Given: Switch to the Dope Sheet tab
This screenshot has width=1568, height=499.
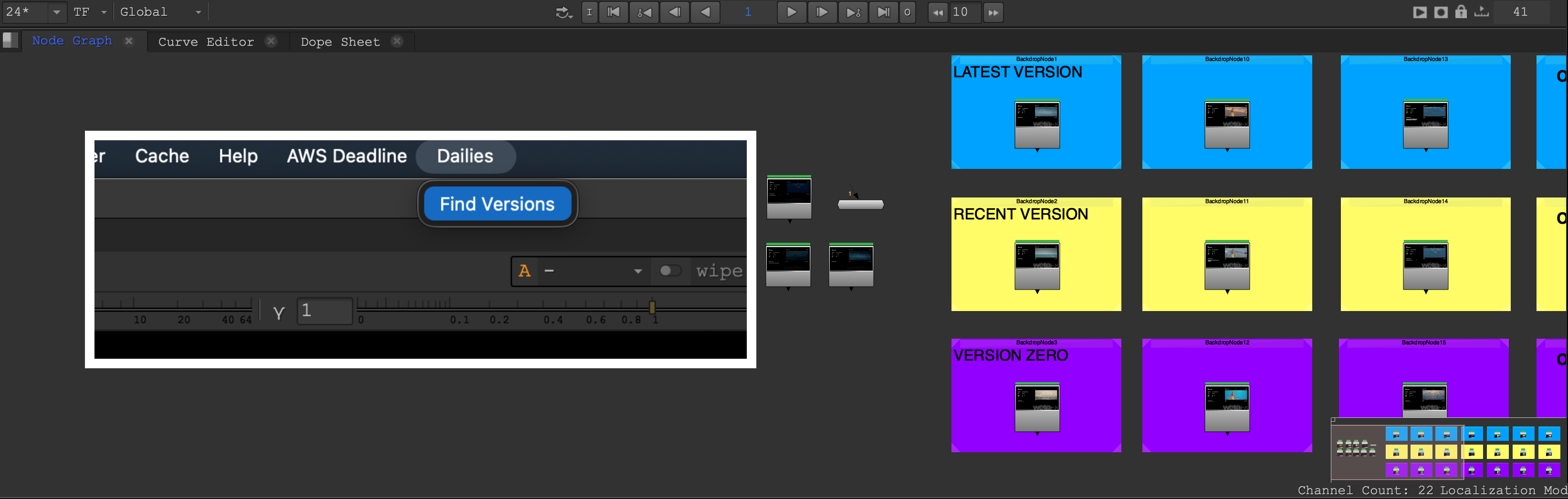Looking at the screenshot, I should coord(340,42).
